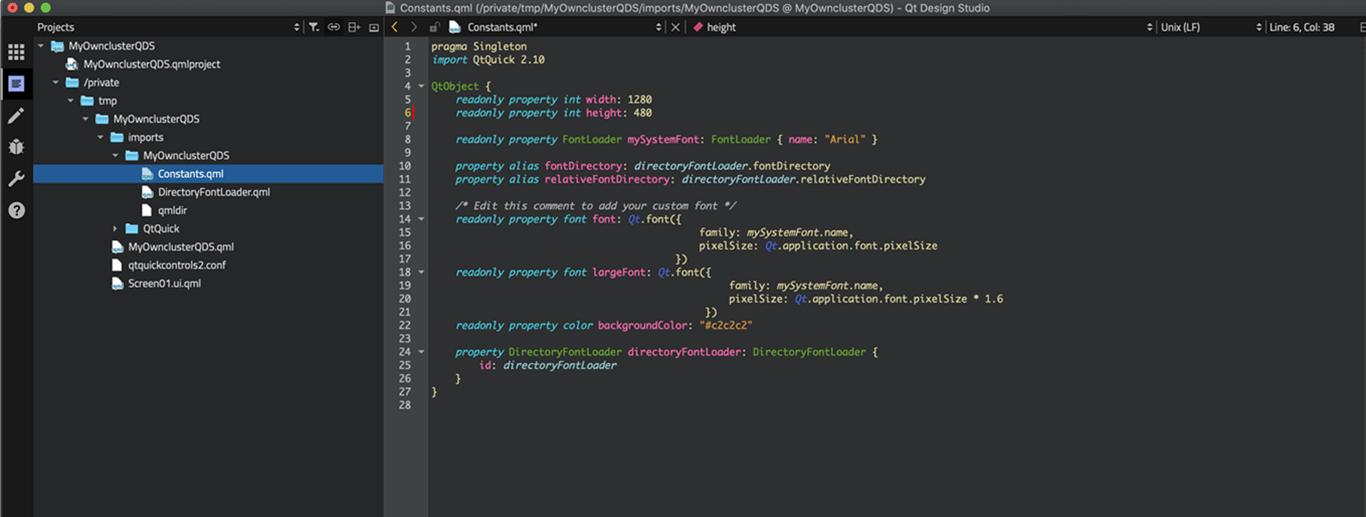The height and width of the screenshot is (517, 1366).
Task: Fold the QtObject block at line 4
Action: click(422, 86)
